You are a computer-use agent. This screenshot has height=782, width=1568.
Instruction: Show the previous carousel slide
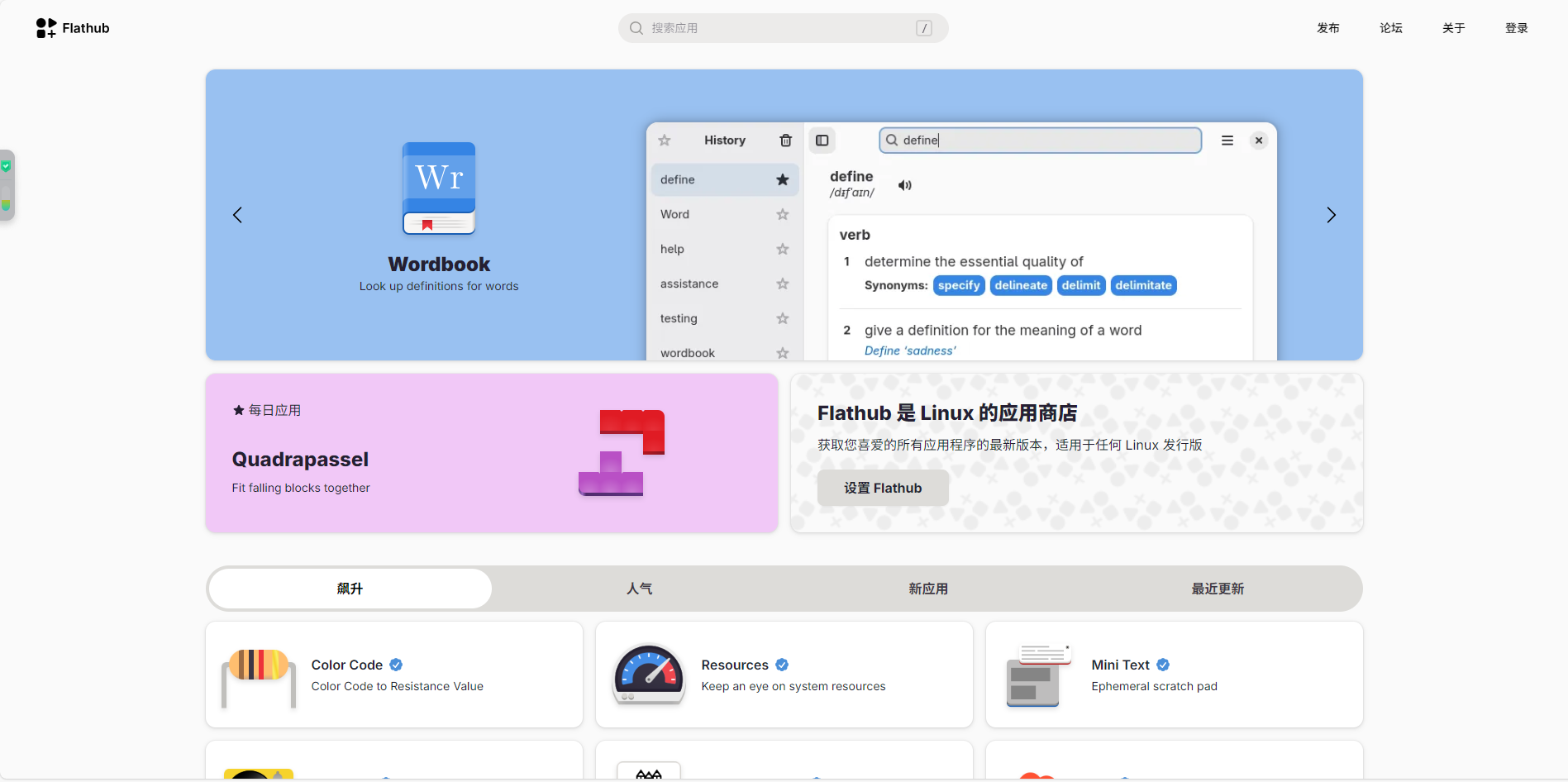click(x=237, y=215)
